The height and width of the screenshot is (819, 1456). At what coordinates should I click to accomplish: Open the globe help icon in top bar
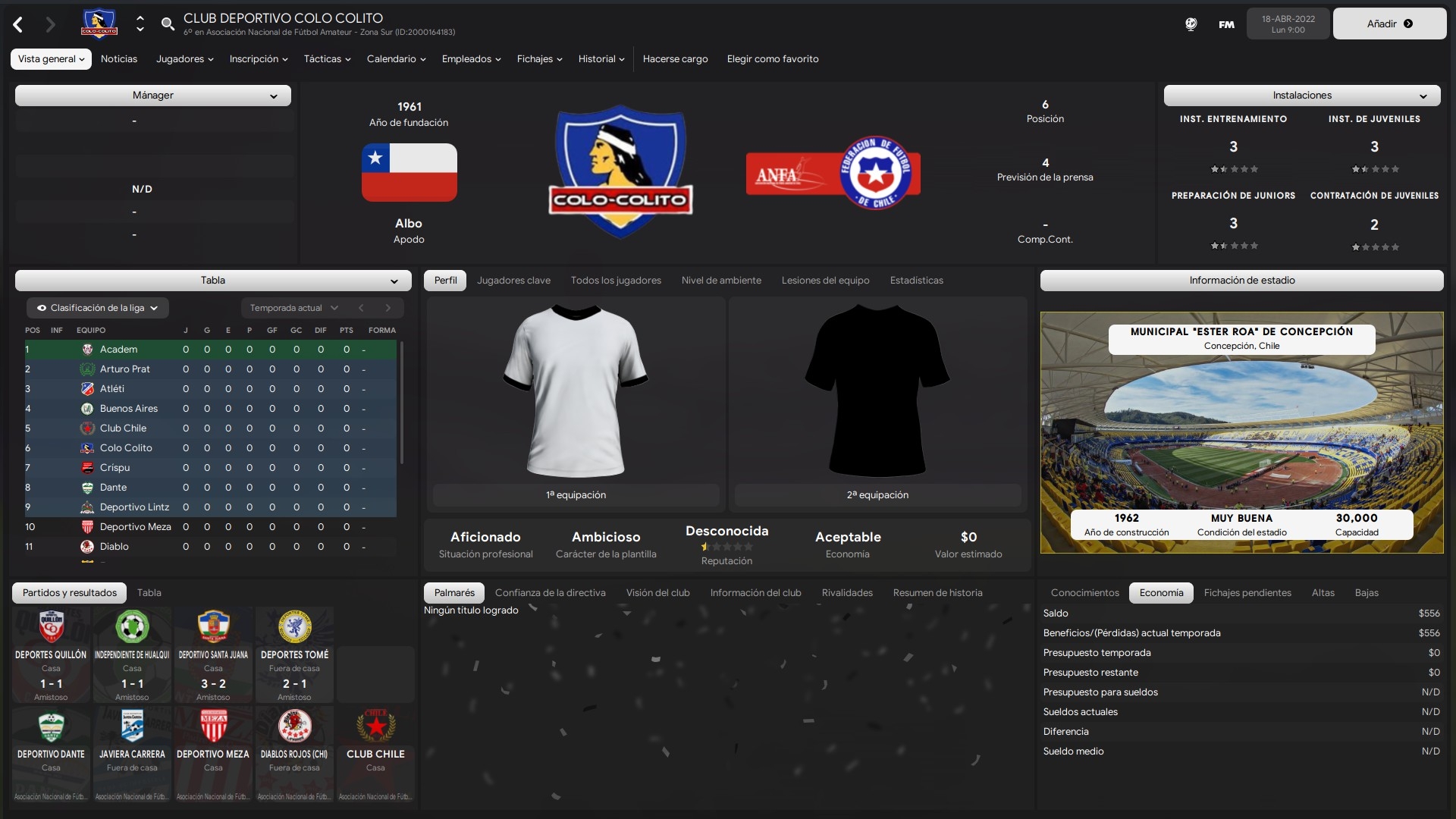1191,24
